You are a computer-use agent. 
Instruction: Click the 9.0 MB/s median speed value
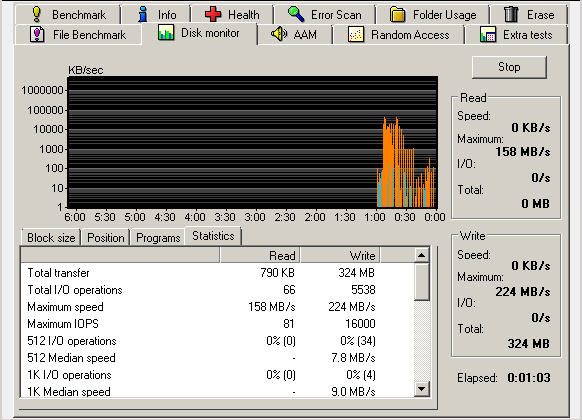pos(353,391)
